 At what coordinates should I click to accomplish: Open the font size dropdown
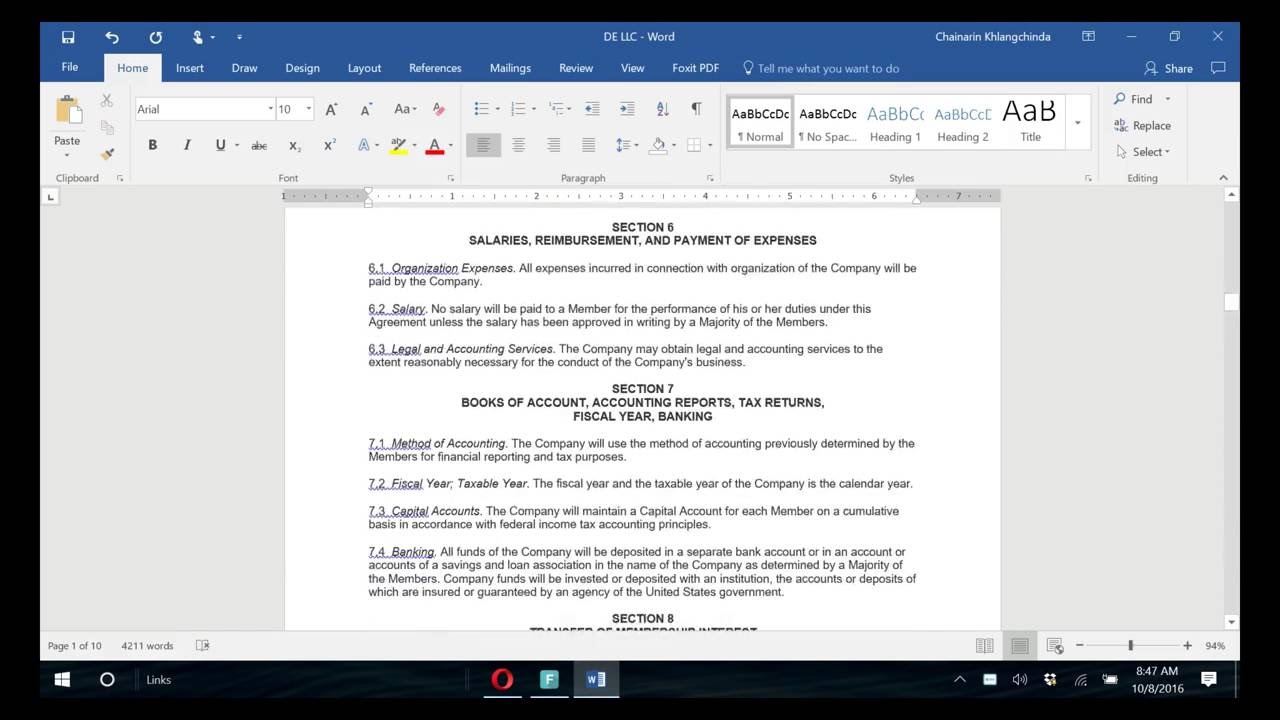pyautogui.click(x=308, y=109)
